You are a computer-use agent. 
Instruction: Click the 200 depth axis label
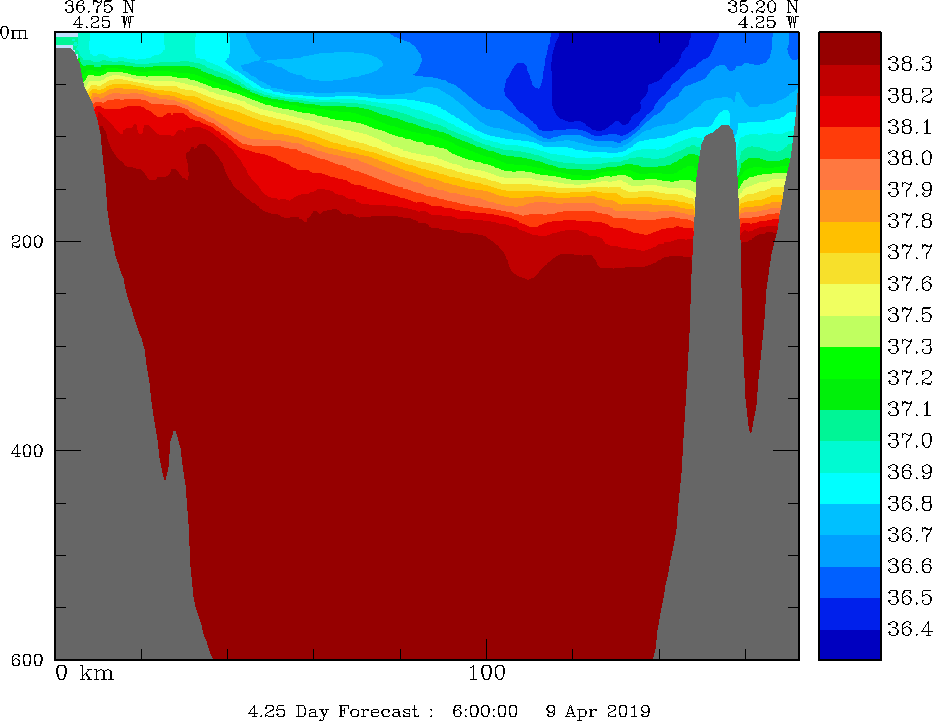pos(27,242)
